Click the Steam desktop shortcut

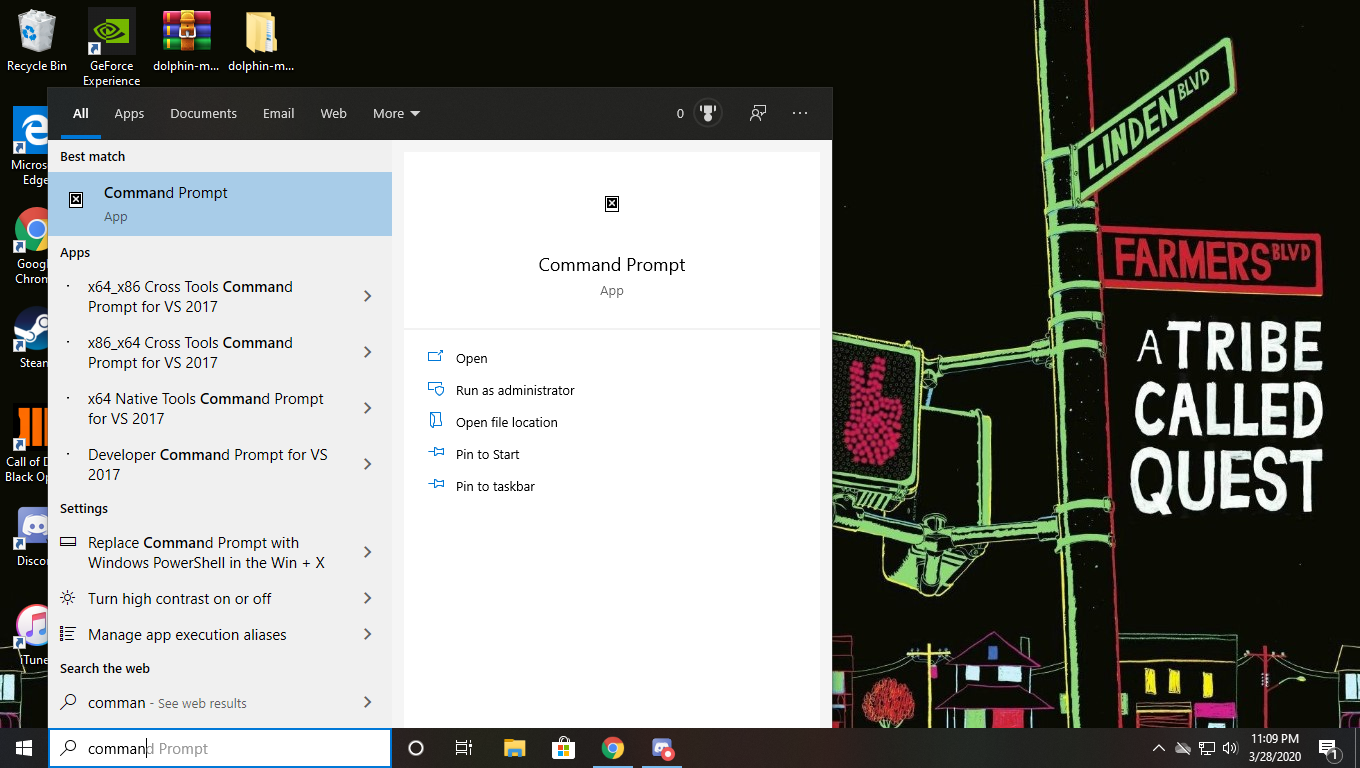tap(31, 338)
